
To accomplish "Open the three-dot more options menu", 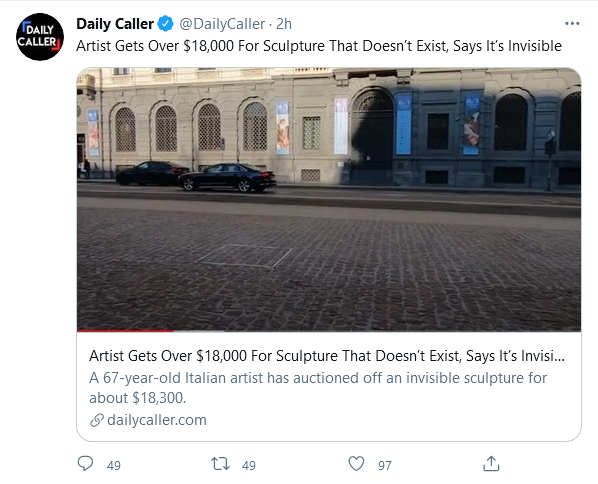I will [572, 24].
